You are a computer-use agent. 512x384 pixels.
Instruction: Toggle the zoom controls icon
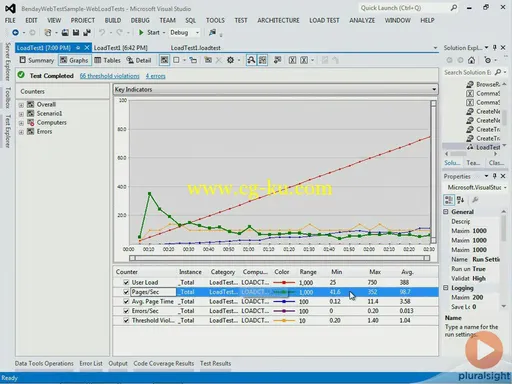tap(251, 60)
